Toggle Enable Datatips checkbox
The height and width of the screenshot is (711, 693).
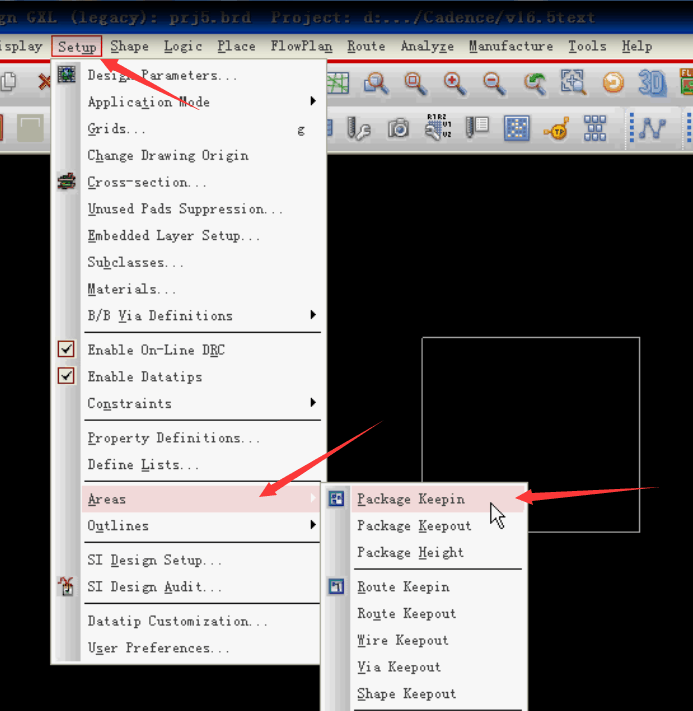coord(66,376)
